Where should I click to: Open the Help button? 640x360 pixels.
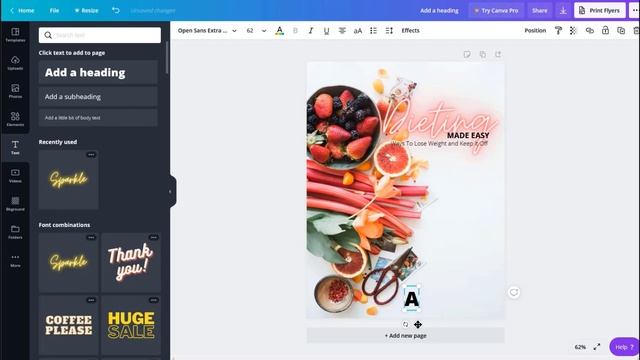coord(624,347)
